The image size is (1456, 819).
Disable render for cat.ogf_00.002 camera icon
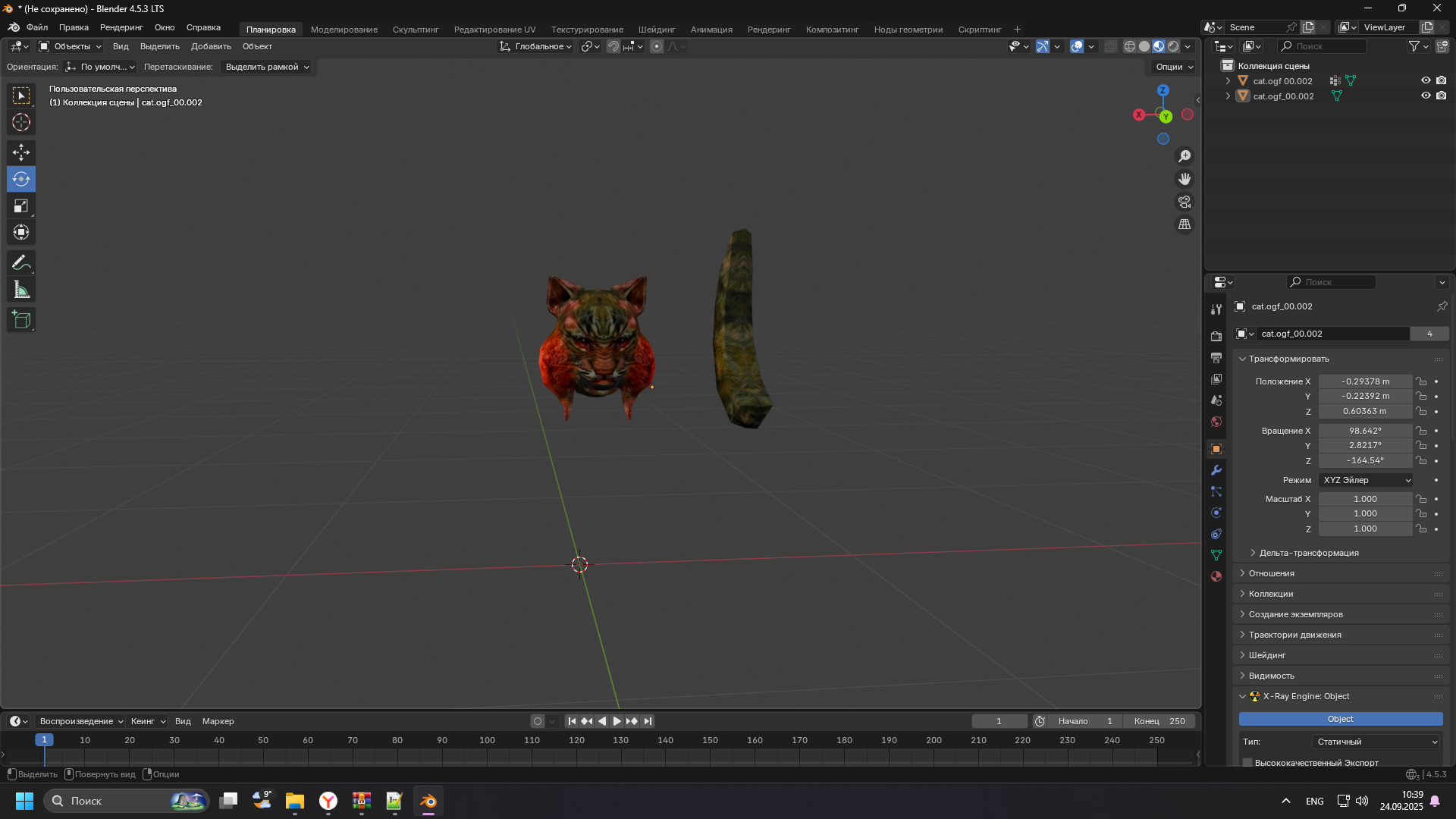(1441, 96)
